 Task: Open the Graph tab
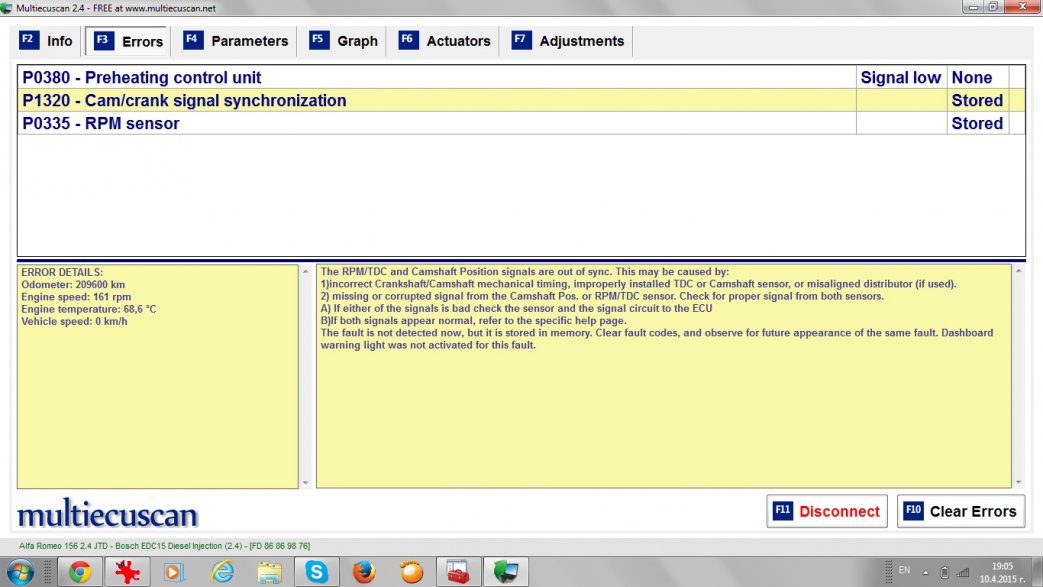tap(344, 41)
